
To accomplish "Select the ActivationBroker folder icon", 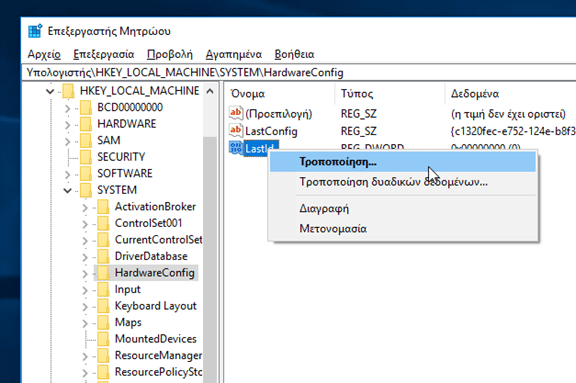I will 104,207.
